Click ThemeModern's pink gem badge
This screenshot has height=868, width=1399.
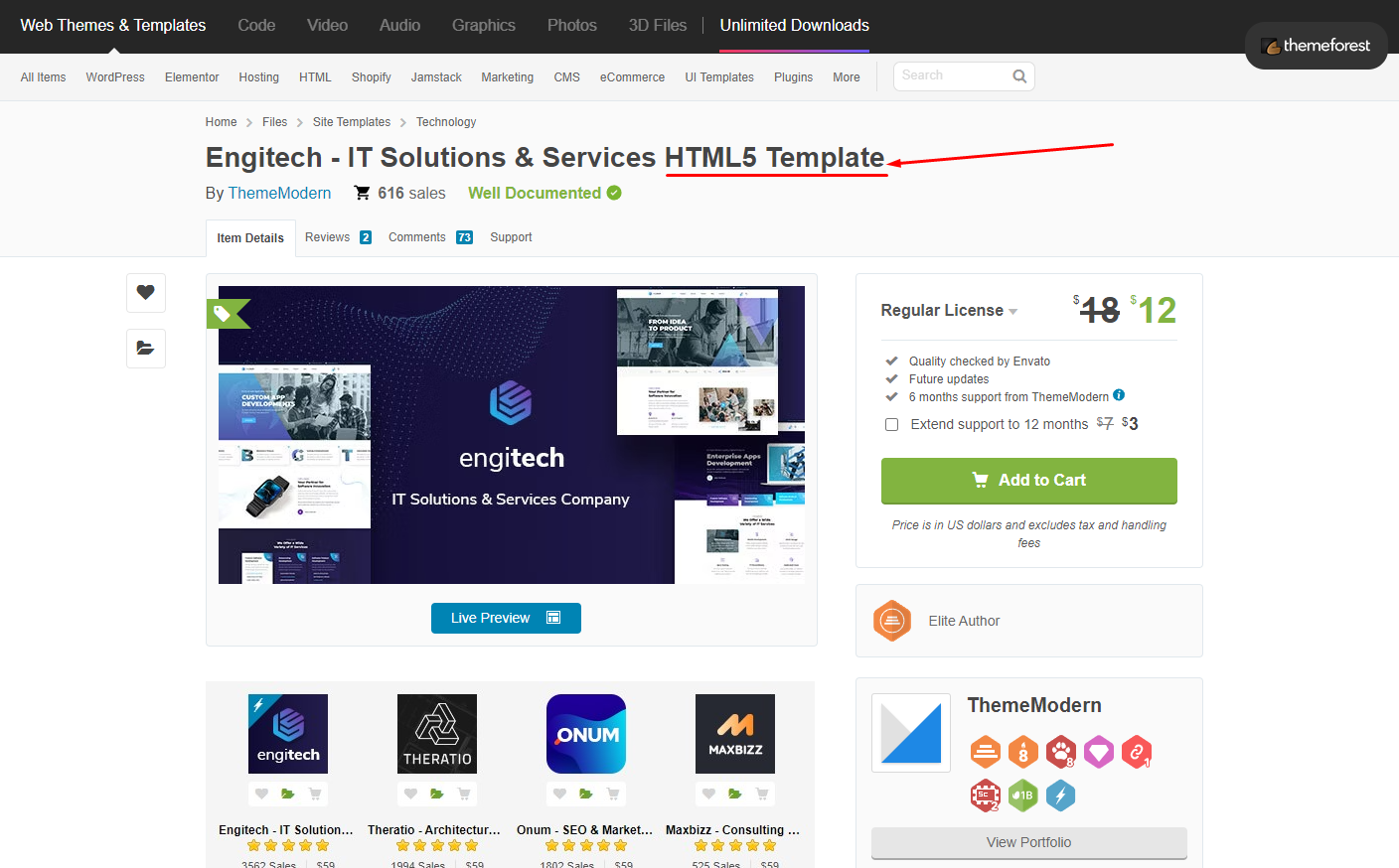pos(1099,752)
